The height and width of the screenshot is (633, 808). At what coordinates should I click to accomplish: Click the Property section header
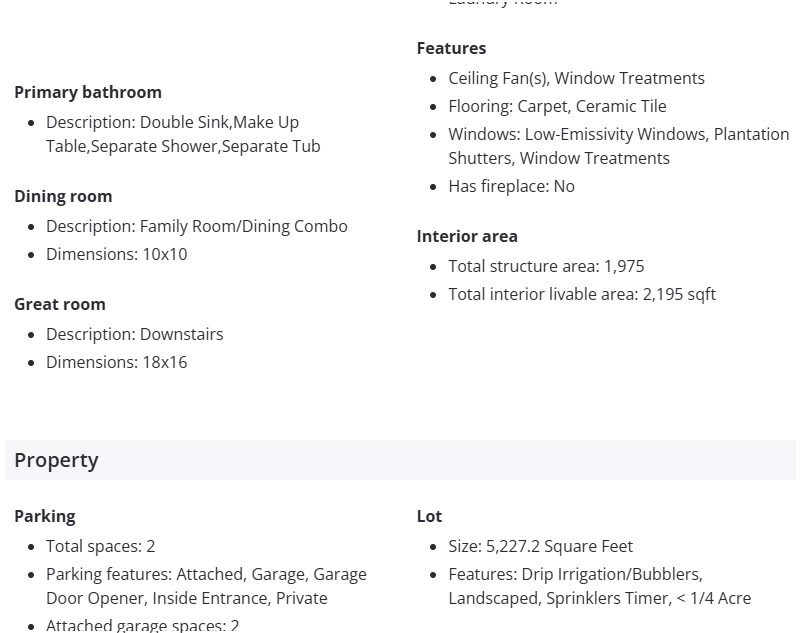tap(56, 460)
